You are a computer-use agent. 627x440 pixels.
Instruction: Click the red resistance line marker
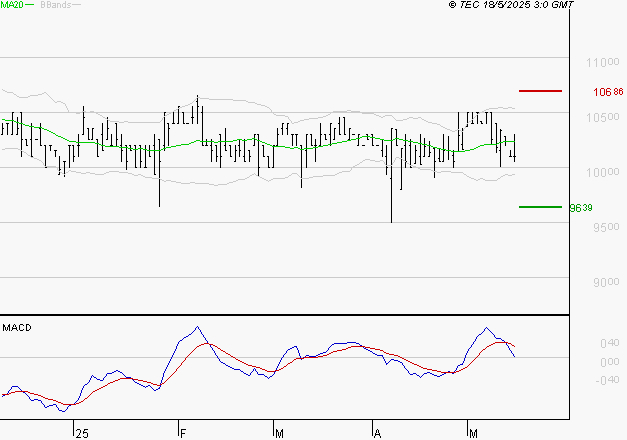(540, 91)
